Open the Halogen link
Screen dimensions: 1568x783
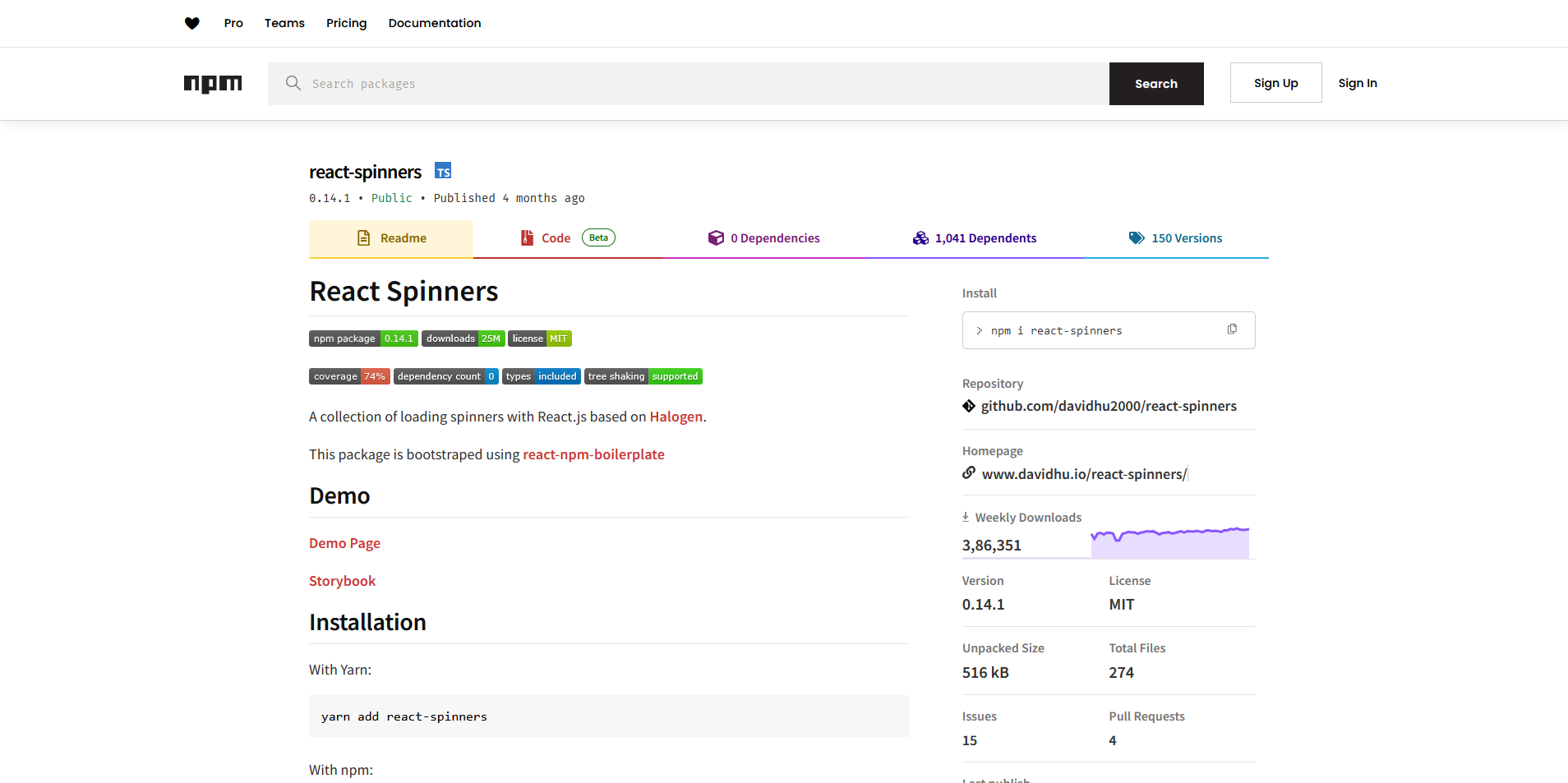click(676, 417)
